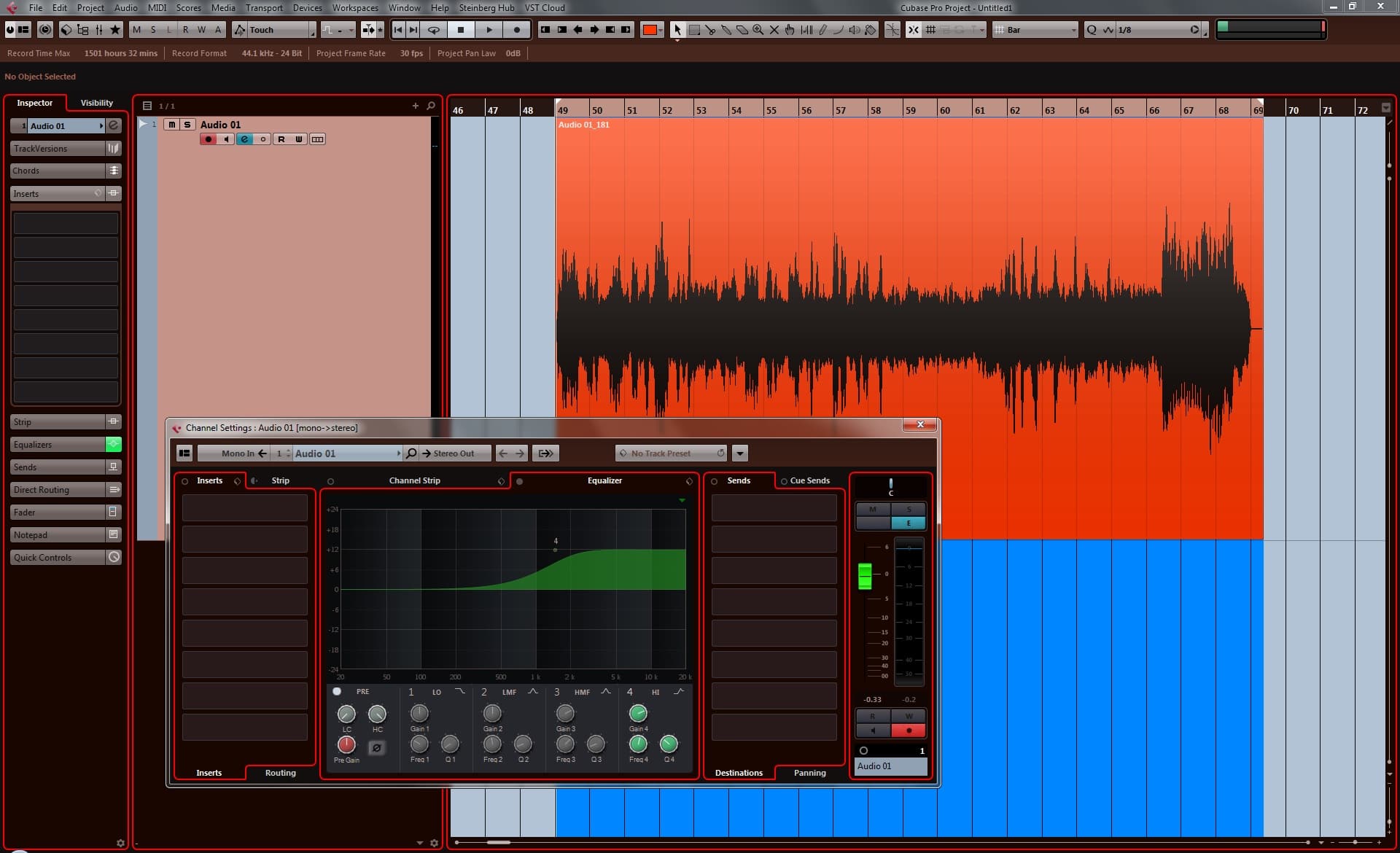Click the track search magnifier icon

point(431,106)
